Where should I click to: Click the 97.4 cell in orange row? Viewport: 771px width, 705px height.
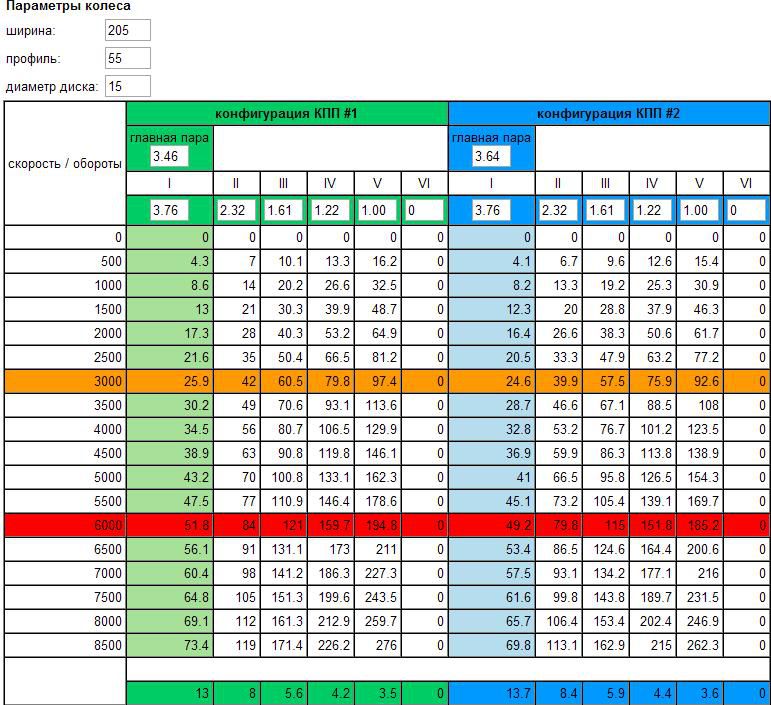[378, 381]
